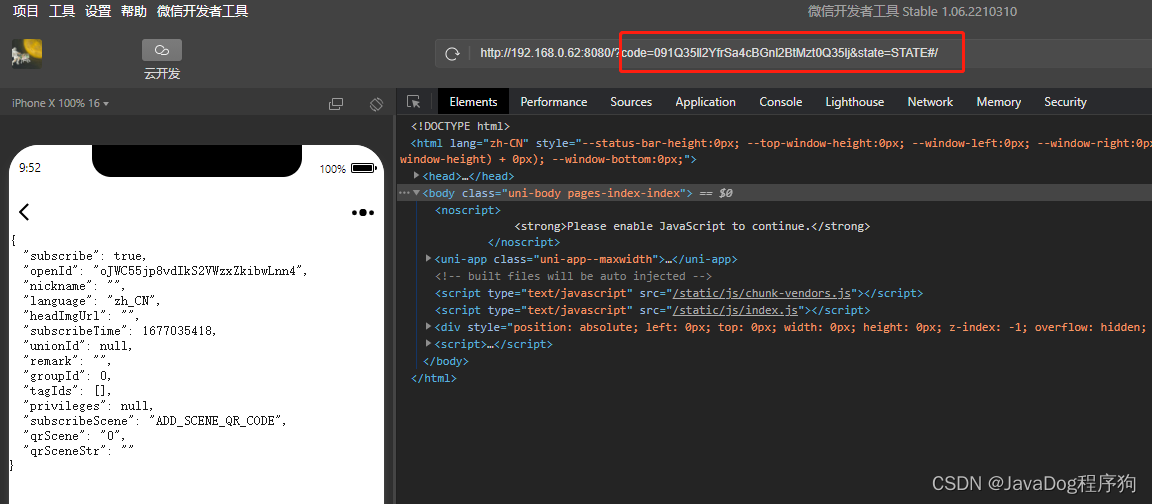Screen dimensions: 1152x504
Task: Select the closing </body> tag
Action: coord(445,361)
